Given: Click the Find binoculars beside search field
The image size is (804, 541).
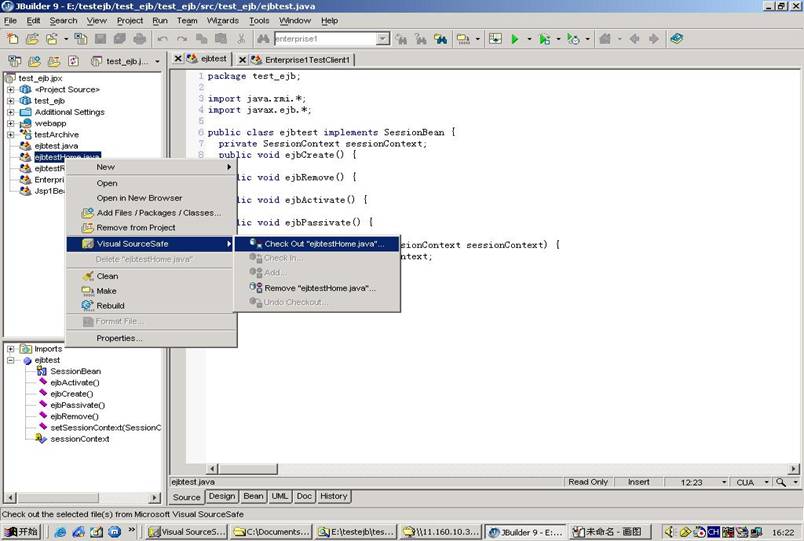Looking at the screenshot, I should [263, 39].
